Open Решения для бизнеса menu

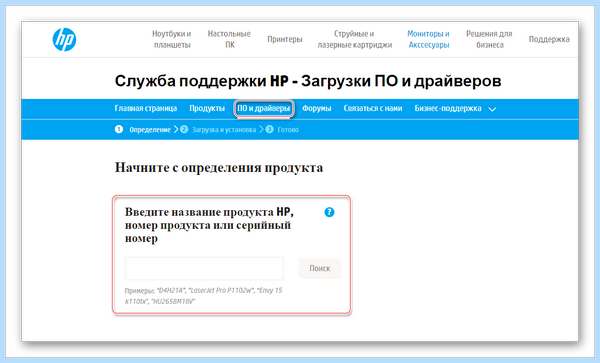pos(489,39)
